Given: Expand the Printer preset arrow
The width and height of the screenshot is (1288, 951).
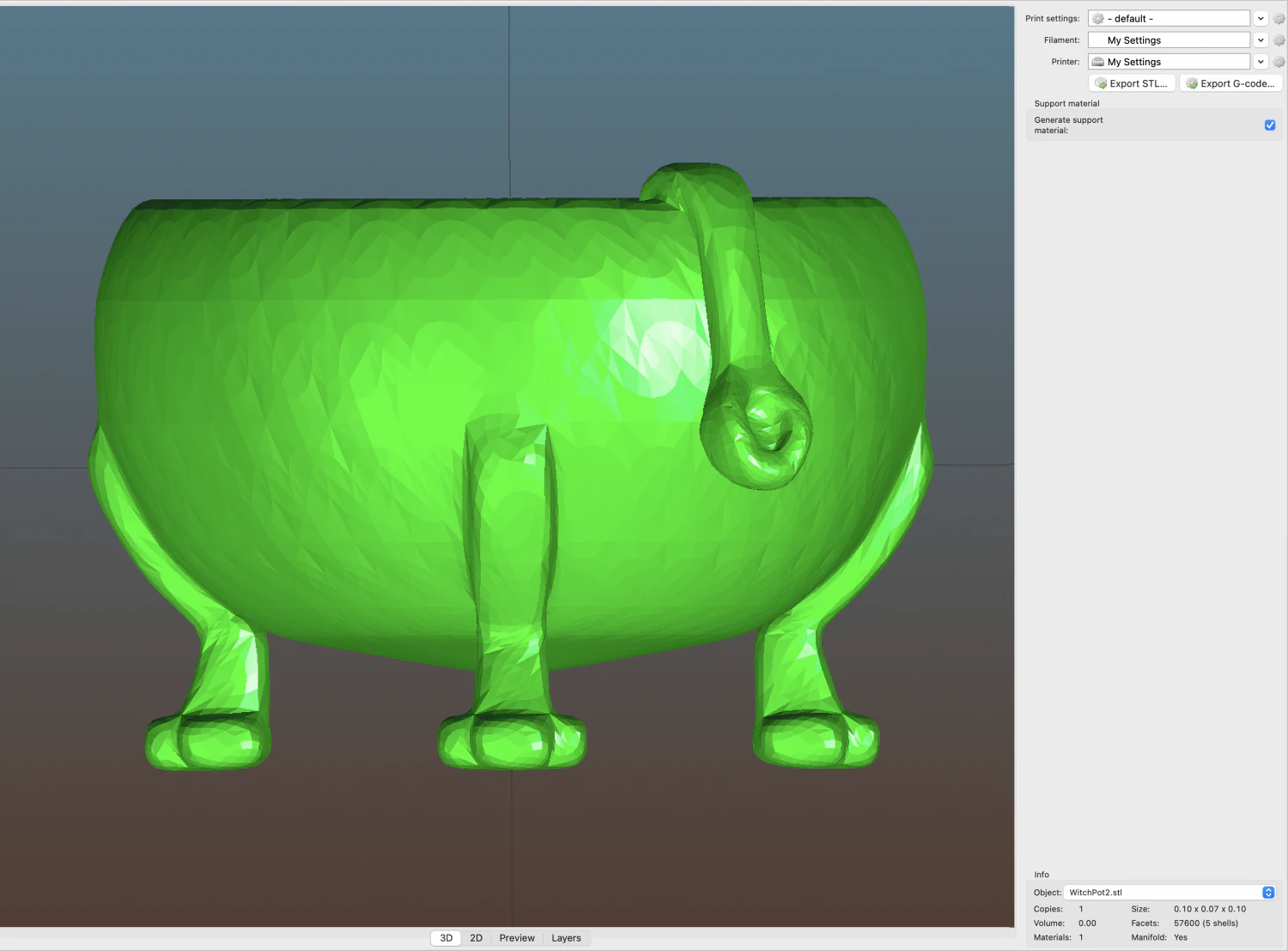Looking at the screenshot, I should (x=1261, y=62).
